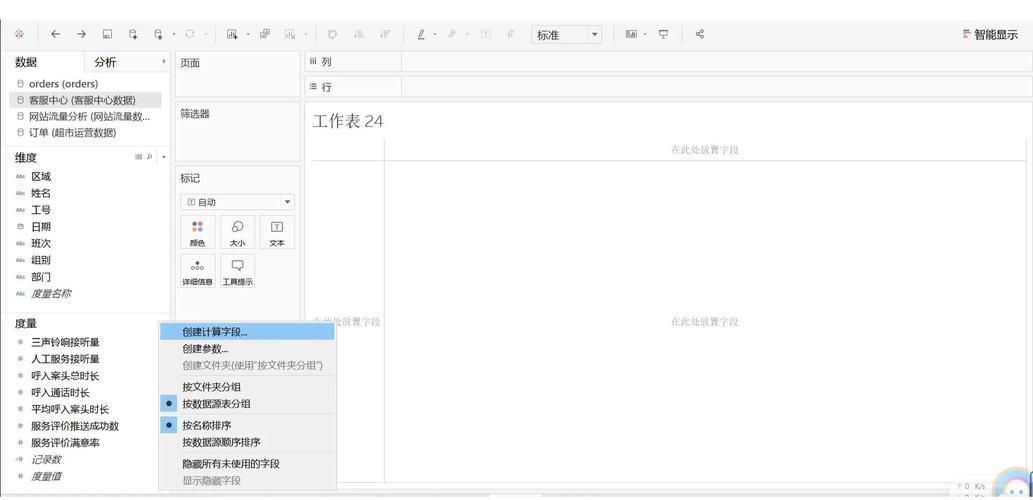
Task: Click the sort ascending icon
Action: 359,34
